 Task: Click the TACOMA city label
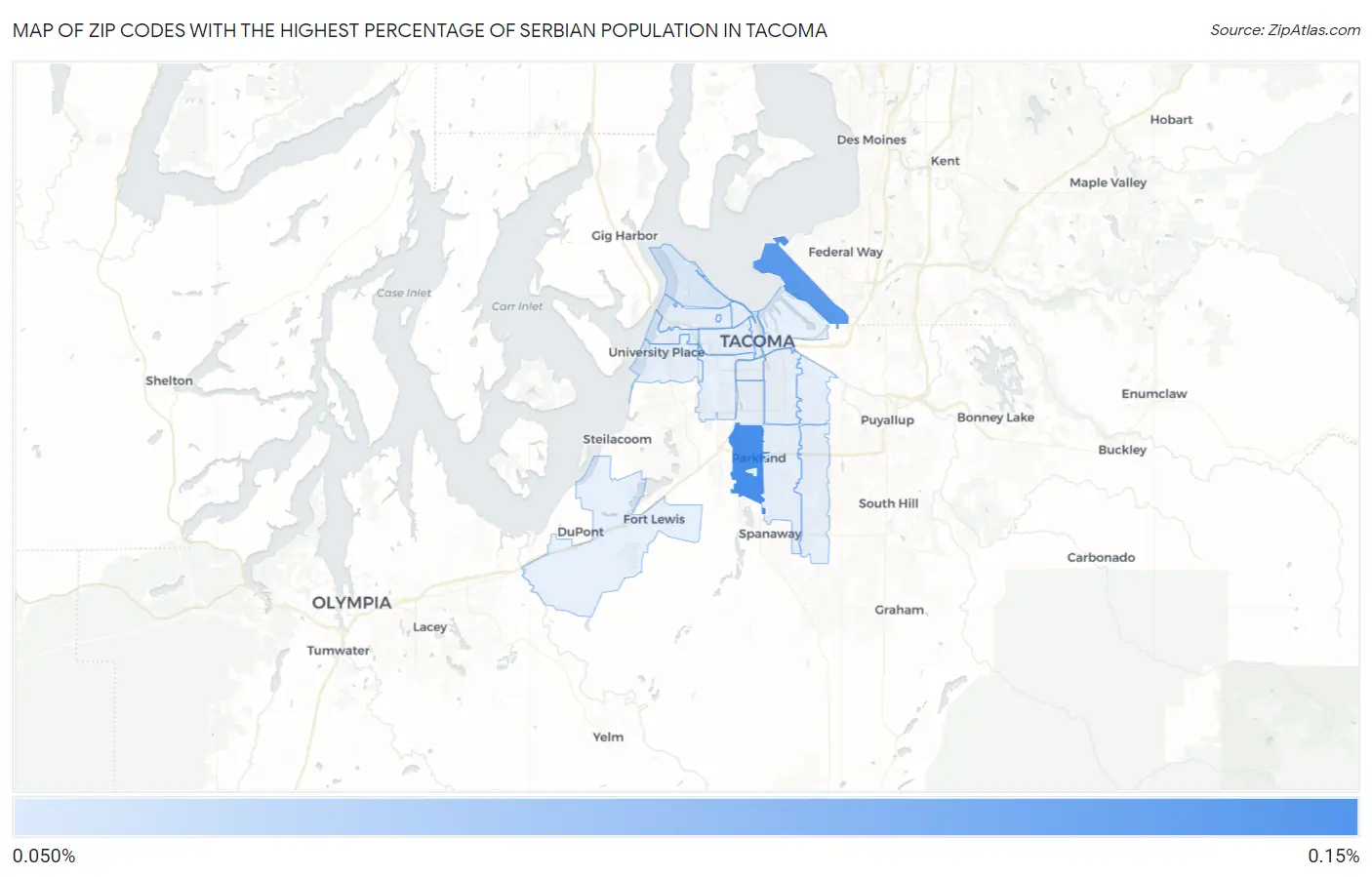[757, 341]
